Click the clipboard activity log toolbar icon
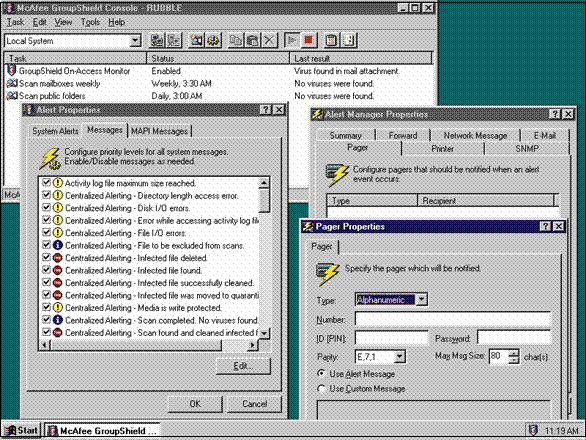Screen dimensions: 586x440 (331, 40)
